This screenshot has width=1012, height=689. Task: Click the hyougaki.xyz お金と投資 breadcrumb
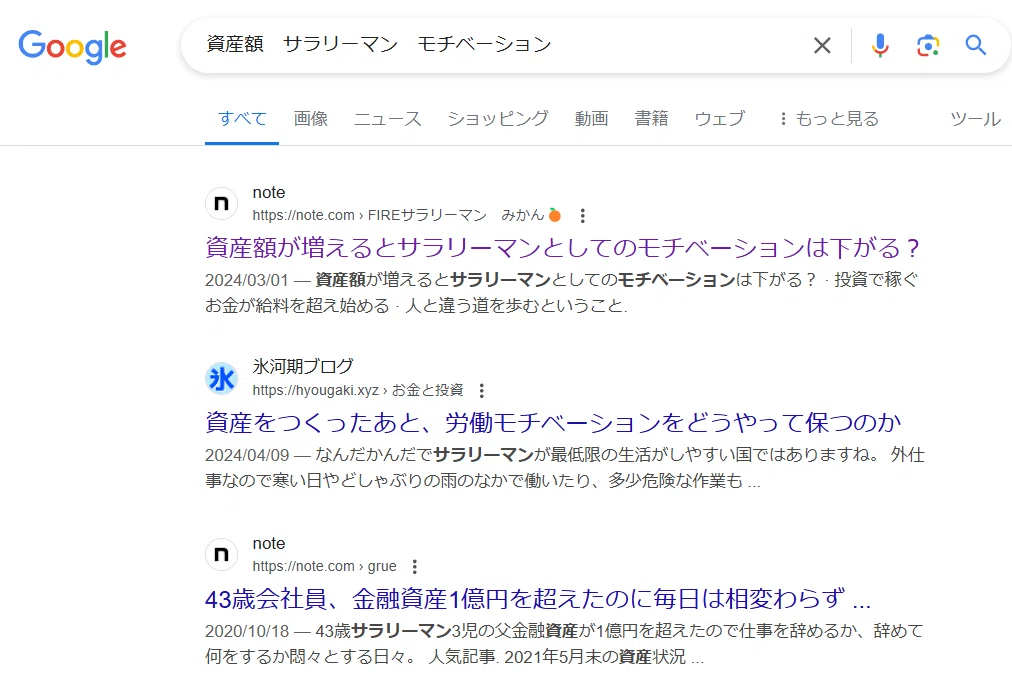tap(358, 390)
